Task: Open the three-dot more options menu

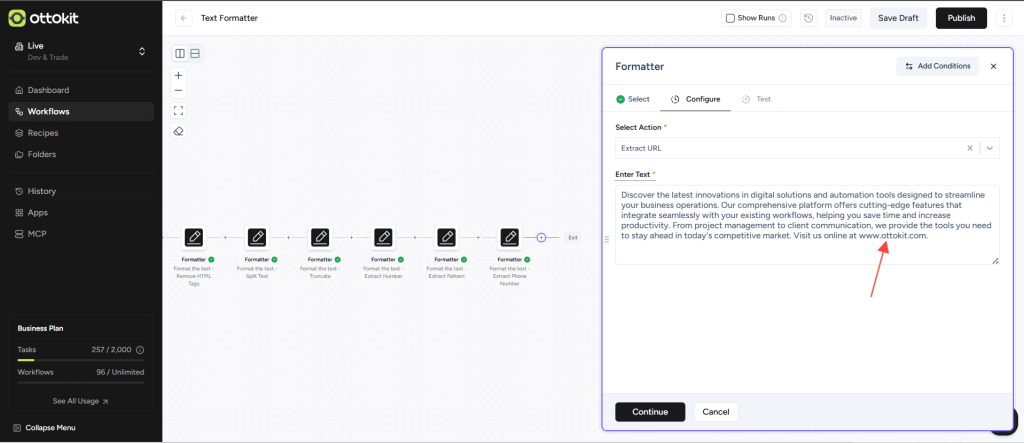Action: click(x=1003, y=18)
